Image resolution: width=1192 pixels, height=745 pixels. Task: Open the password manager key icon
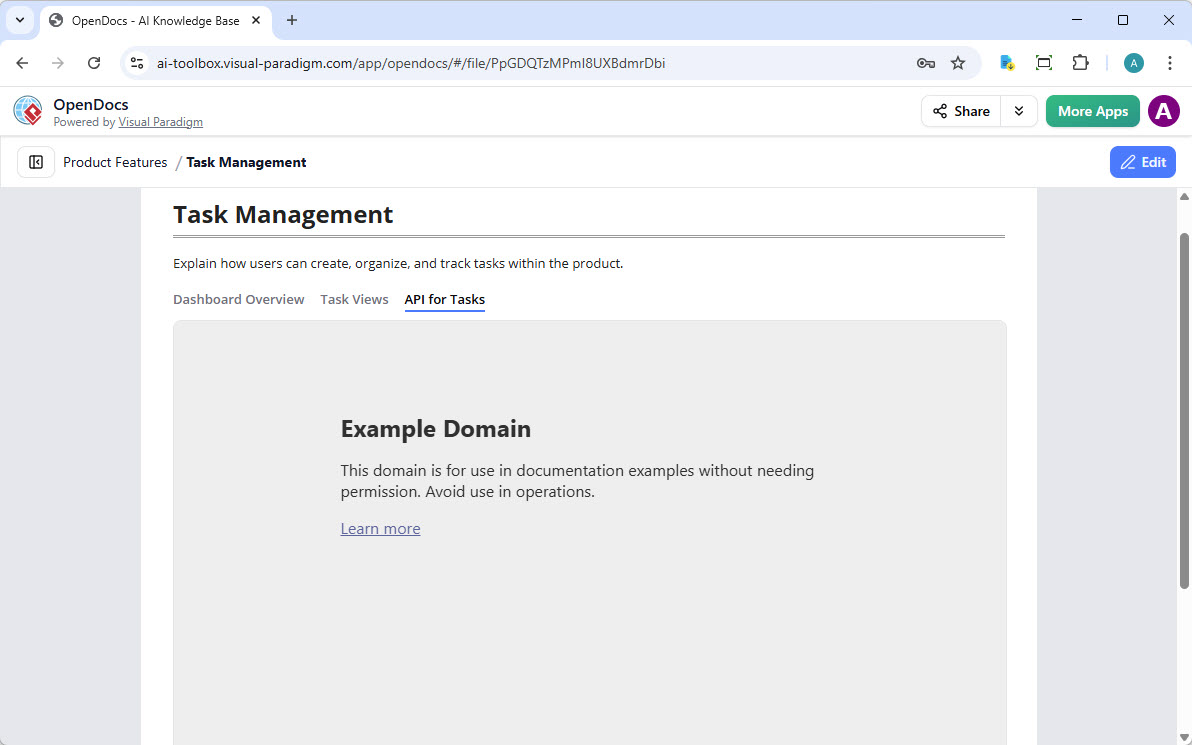(925, 63)
